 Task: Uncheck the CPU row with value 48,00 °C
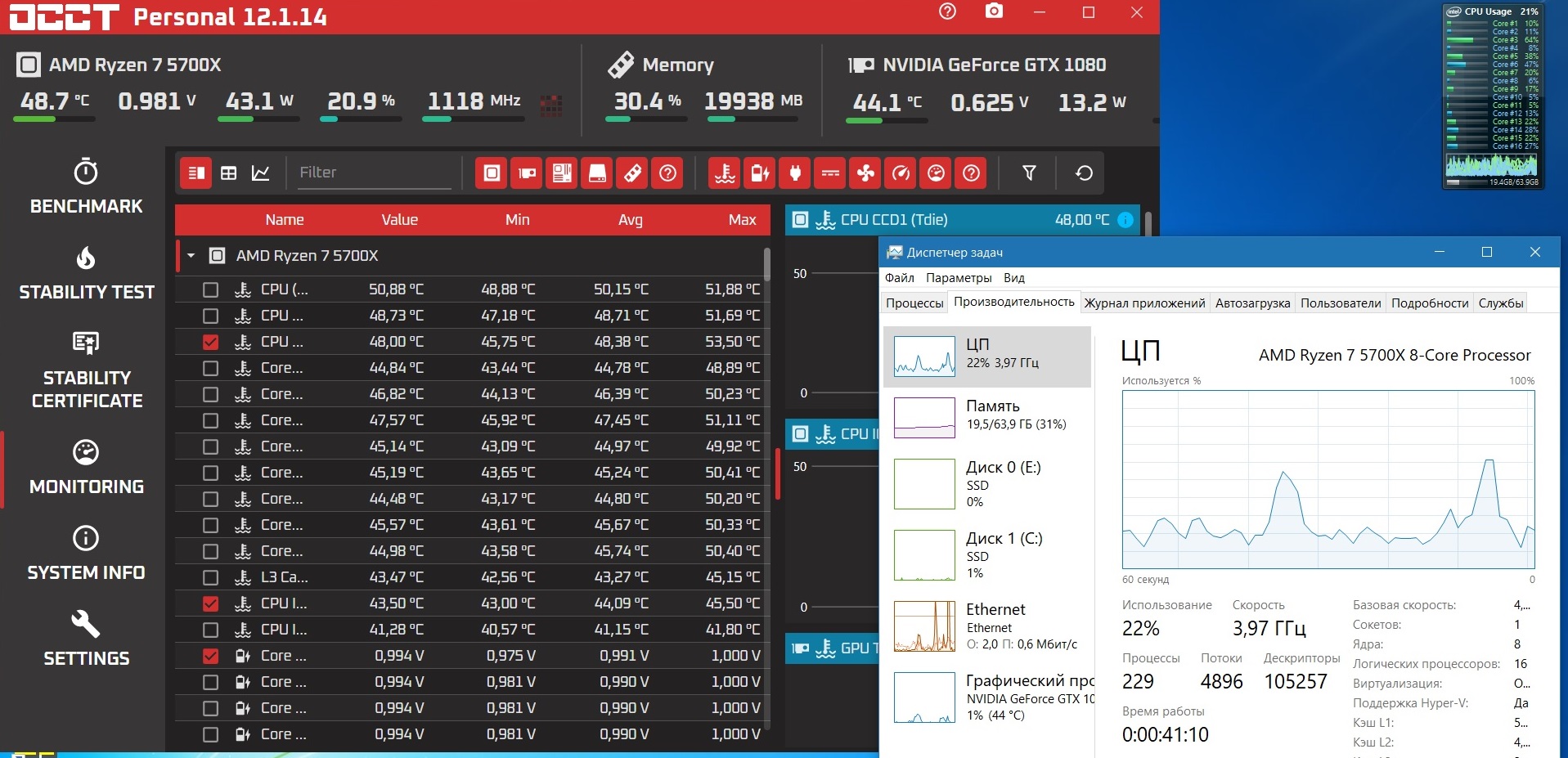pyautogui.click(x=210, y=342)
